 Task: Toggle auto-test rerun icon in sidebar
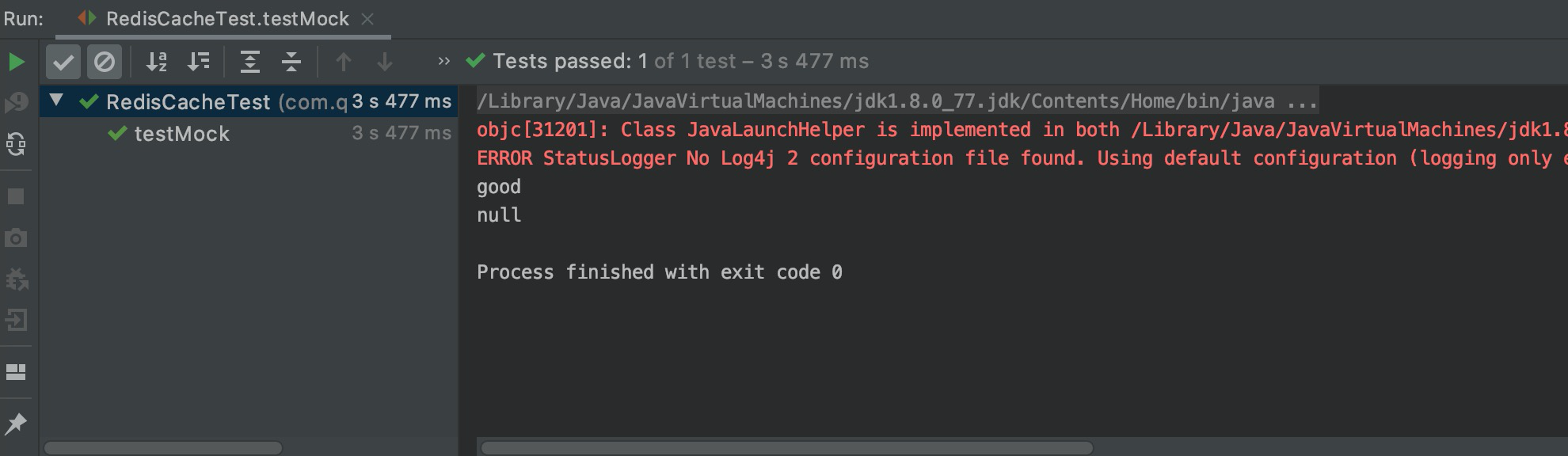[x=16, y=144]
